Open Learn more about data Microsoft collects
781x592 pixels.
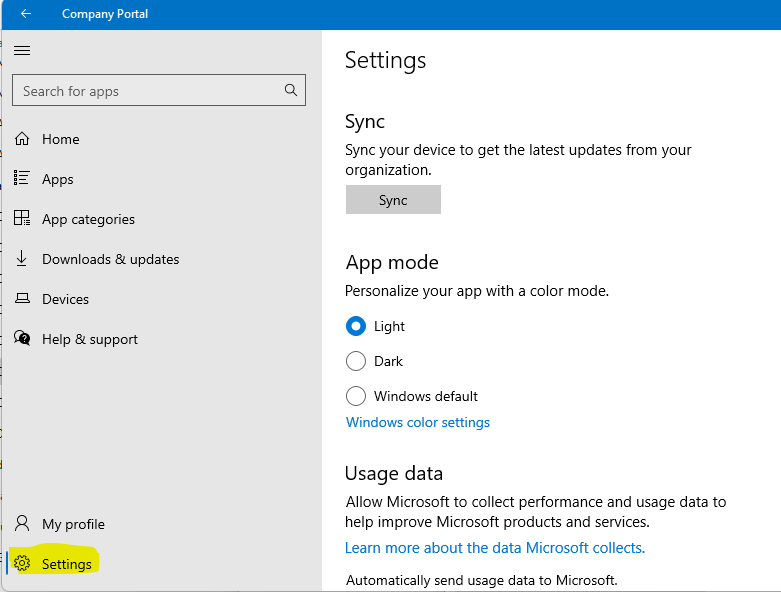[x=495, y=548]
